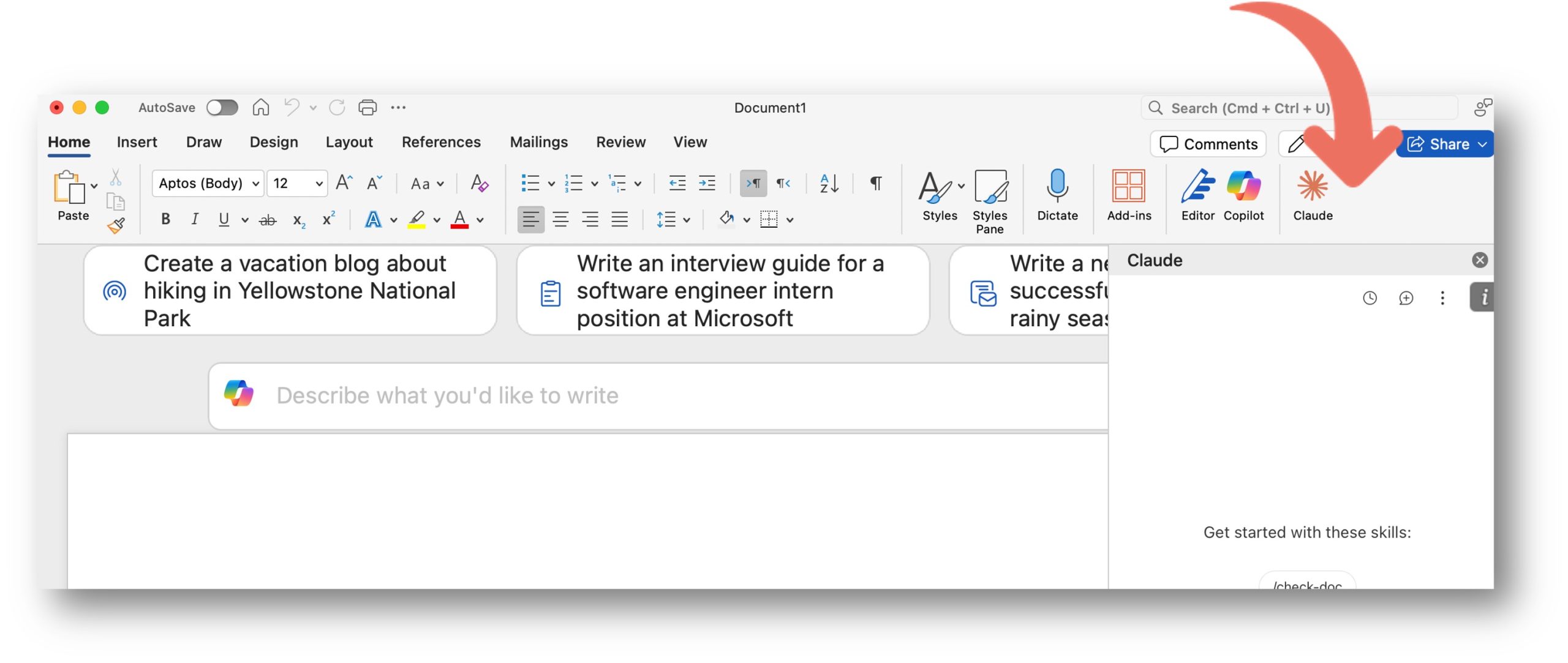The image size is (1568, 663).
Task: Toggle Italic formatting
Action: click(x=195, y=219)
